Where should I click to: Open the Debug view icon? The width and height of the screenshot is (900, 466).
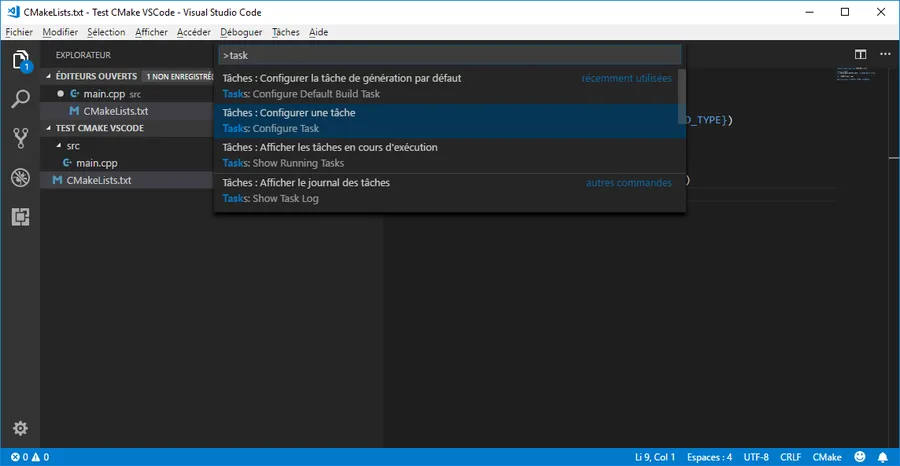(20, 178)
